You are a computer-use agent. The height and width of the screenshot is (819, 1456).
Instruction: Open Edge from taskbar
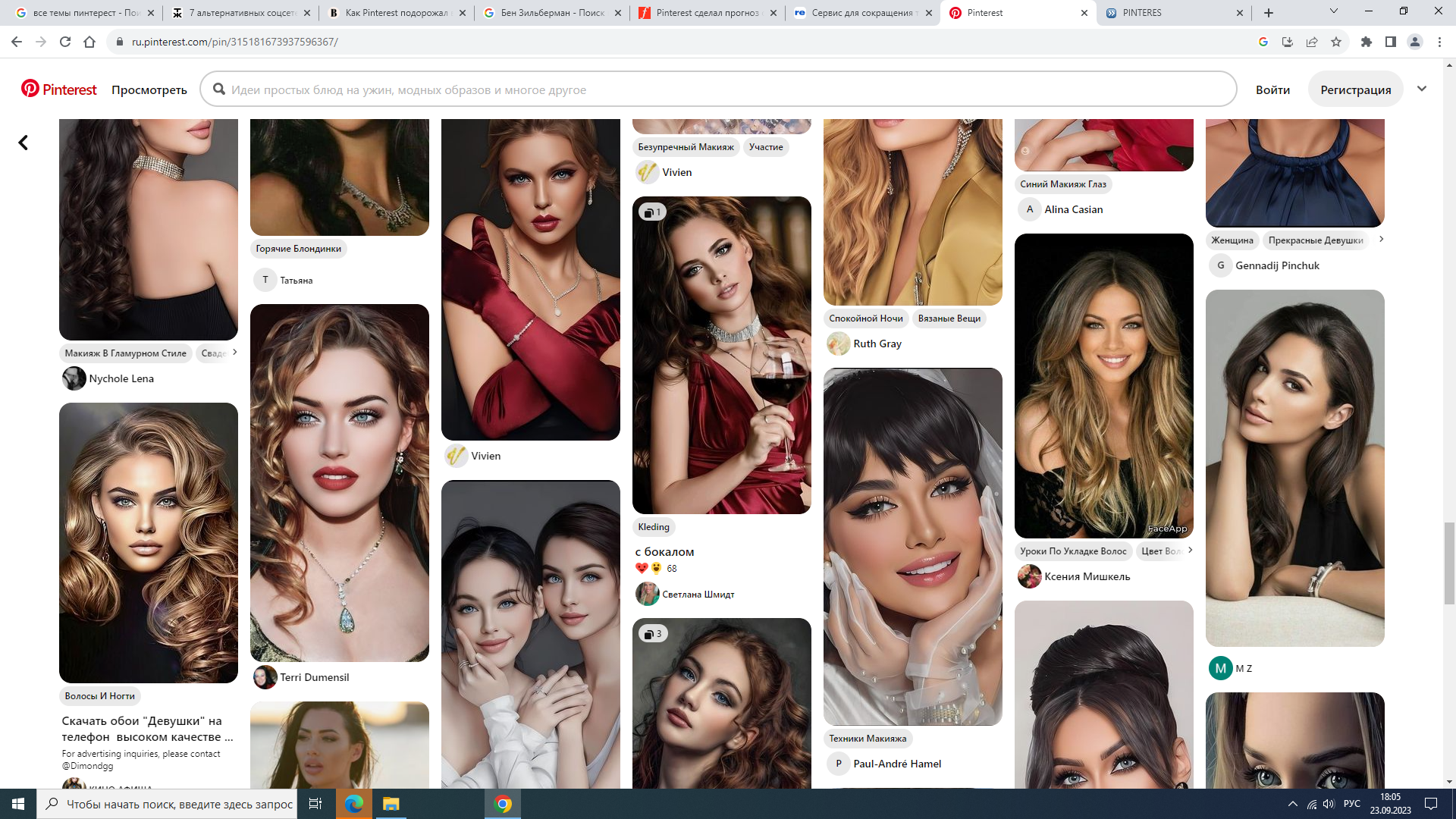pos(354,804)
